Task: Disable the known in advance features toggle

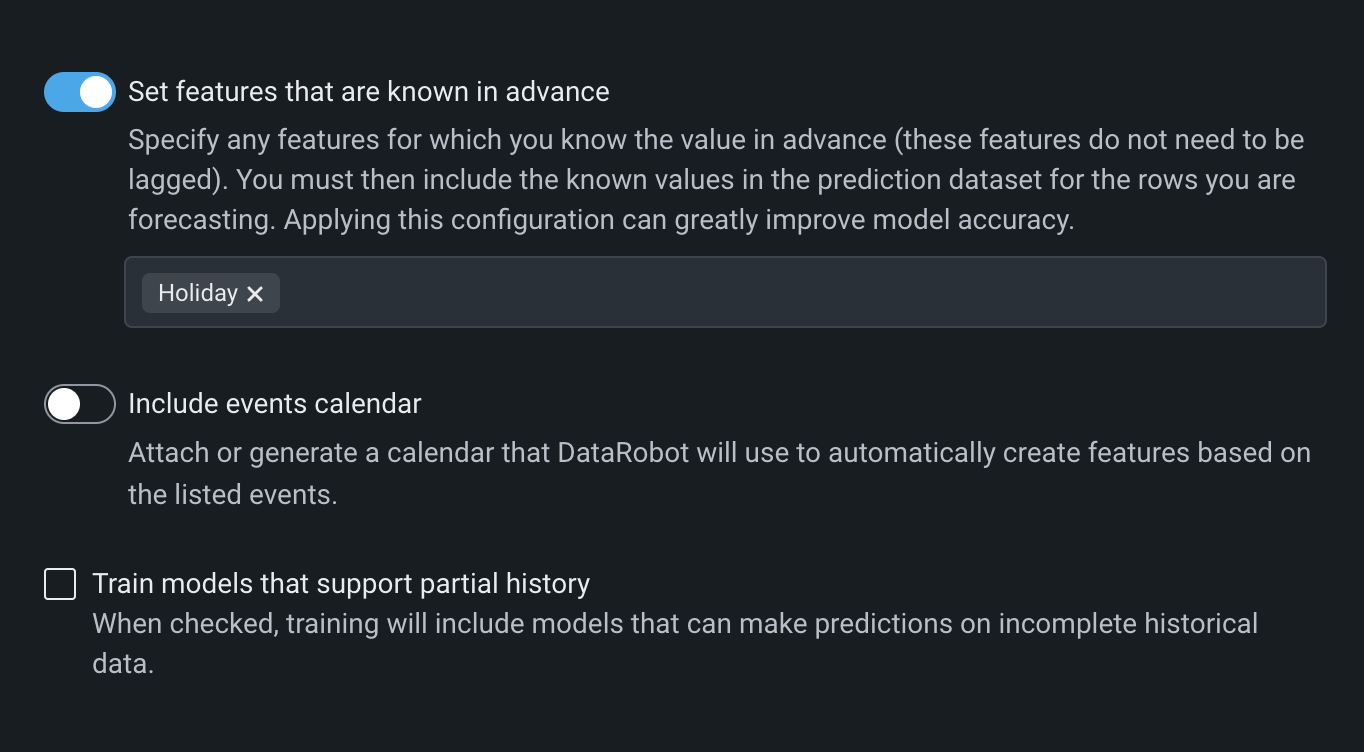Action: tap(80, 92)
